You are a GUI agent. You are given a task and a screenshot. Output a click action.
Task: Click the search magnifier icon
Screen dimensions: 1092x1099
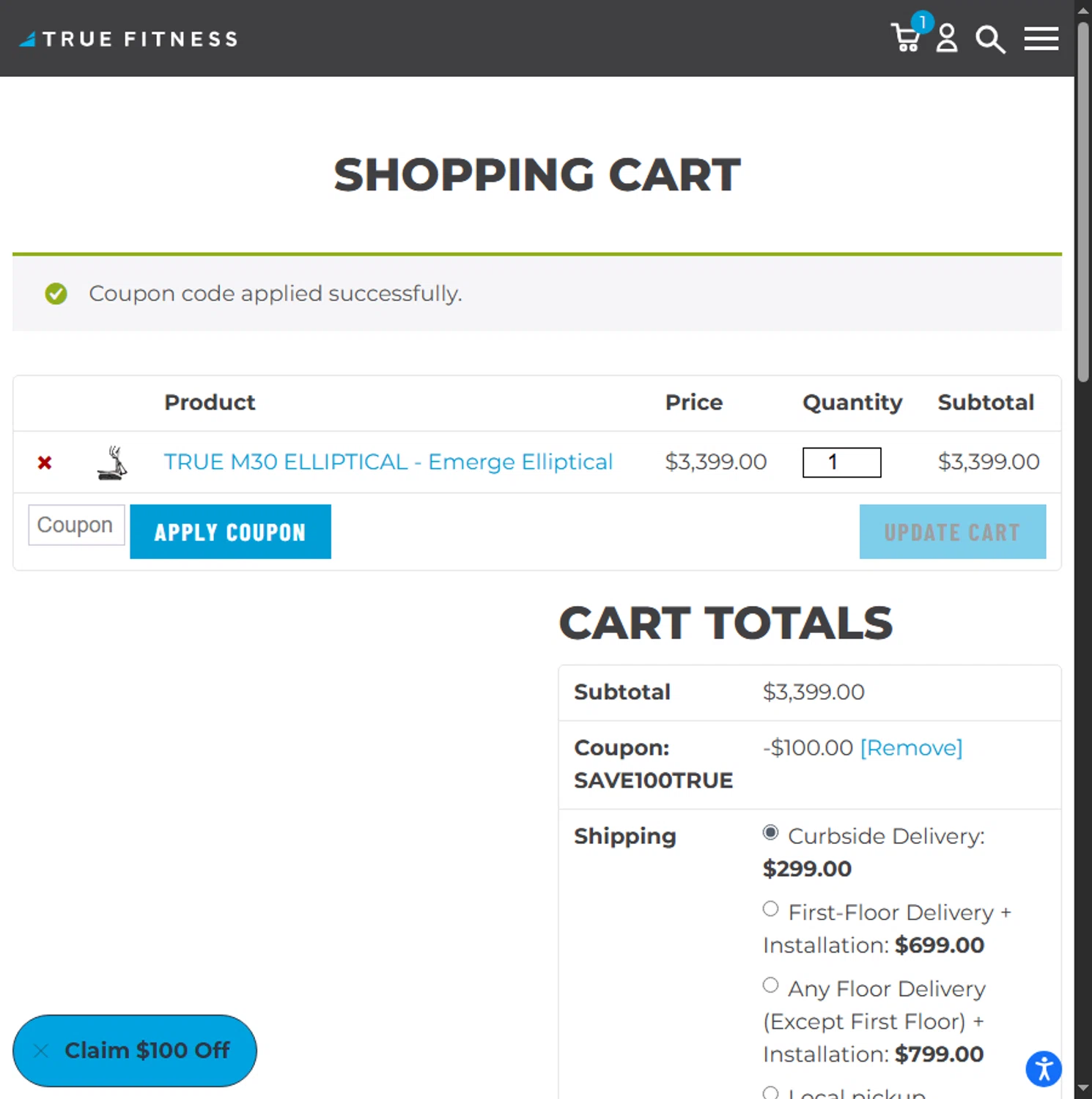(989, 39)
